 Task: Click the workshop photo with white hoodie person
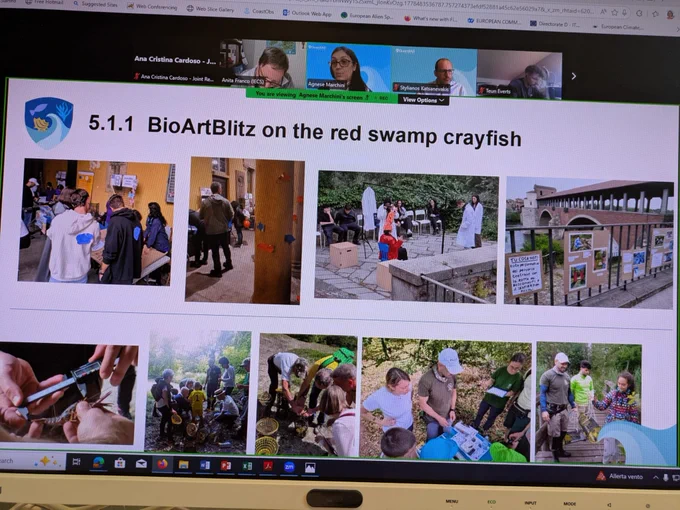(x=96, y=222)
